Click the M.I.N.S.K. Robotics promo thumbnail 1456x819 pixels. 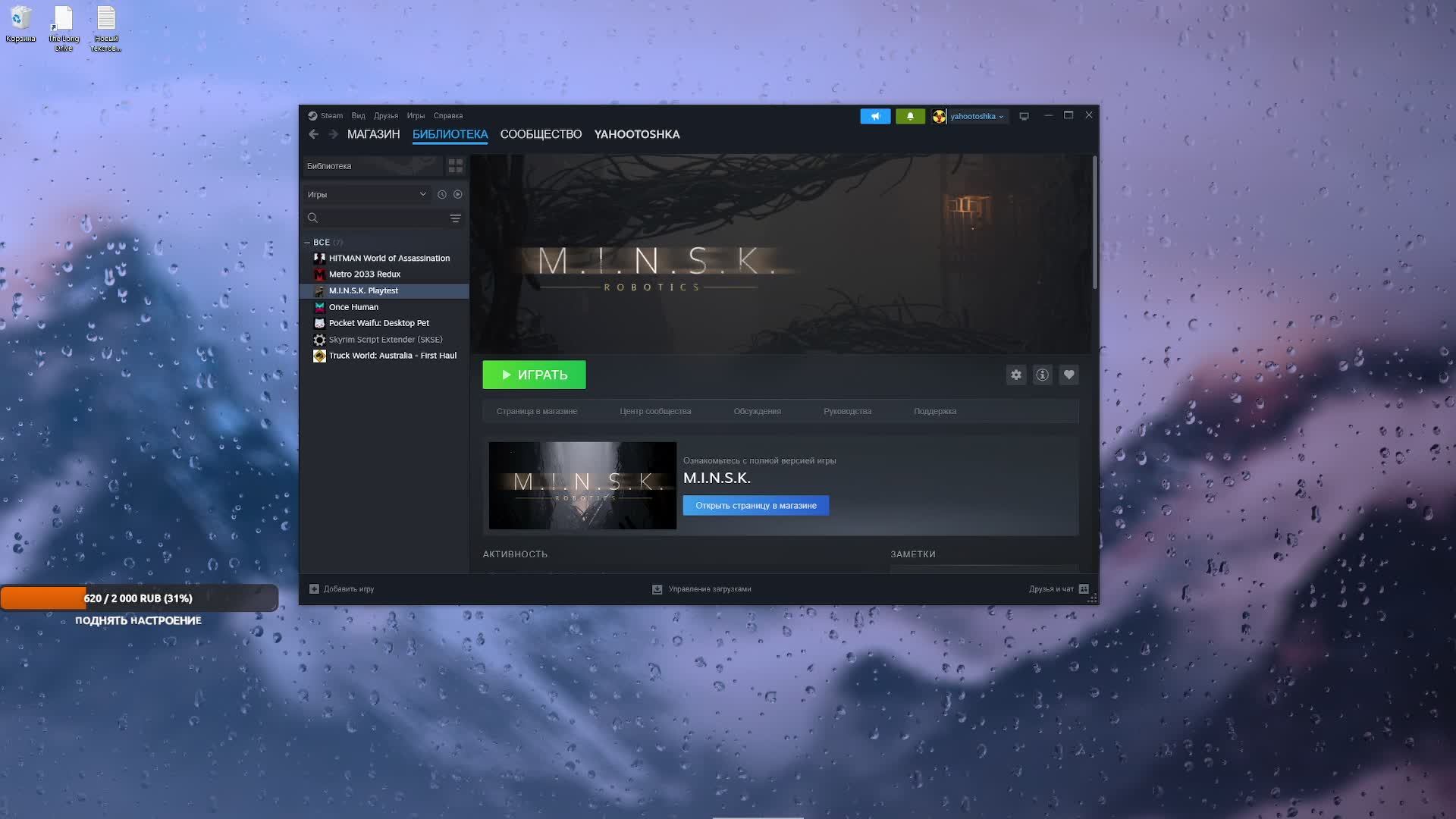click(x=582, y=485)
